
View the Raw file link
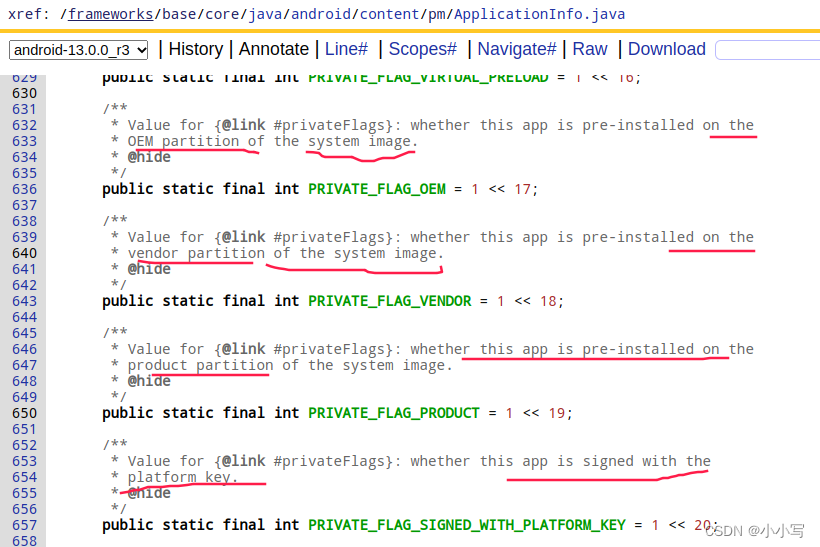click(589, 49)
